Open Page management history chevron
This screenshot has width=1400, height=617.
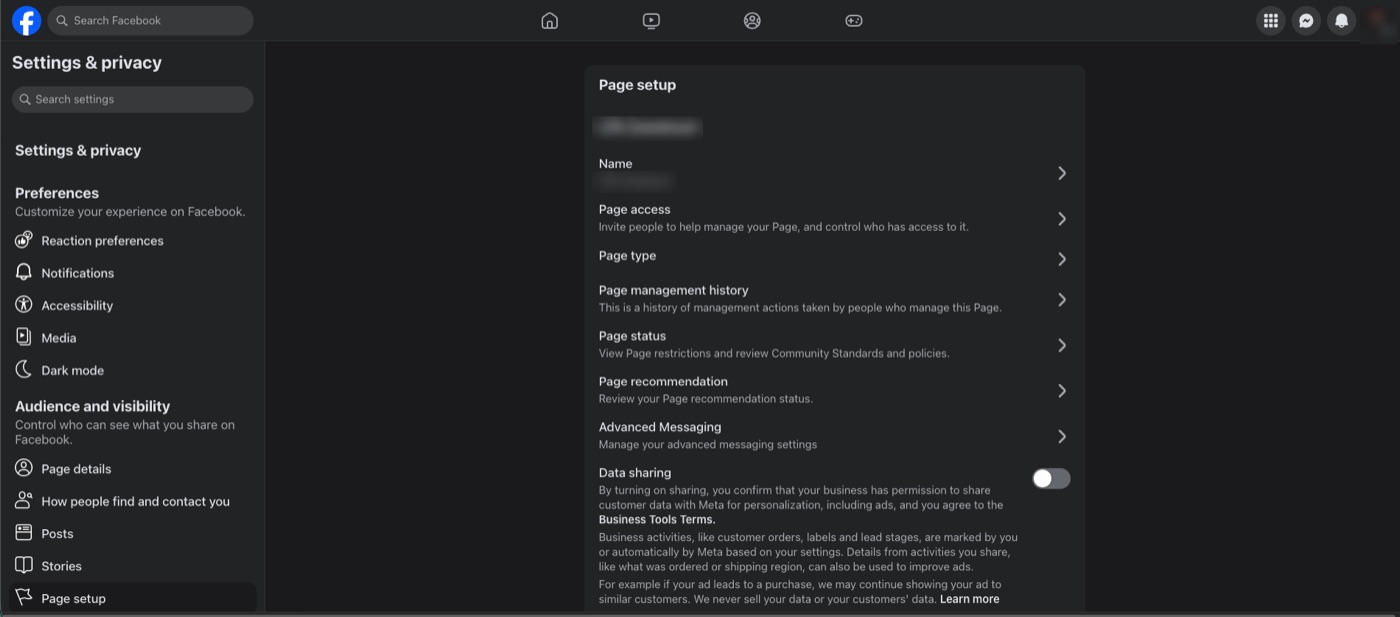pyautogui.click(x=1062, y=299)
